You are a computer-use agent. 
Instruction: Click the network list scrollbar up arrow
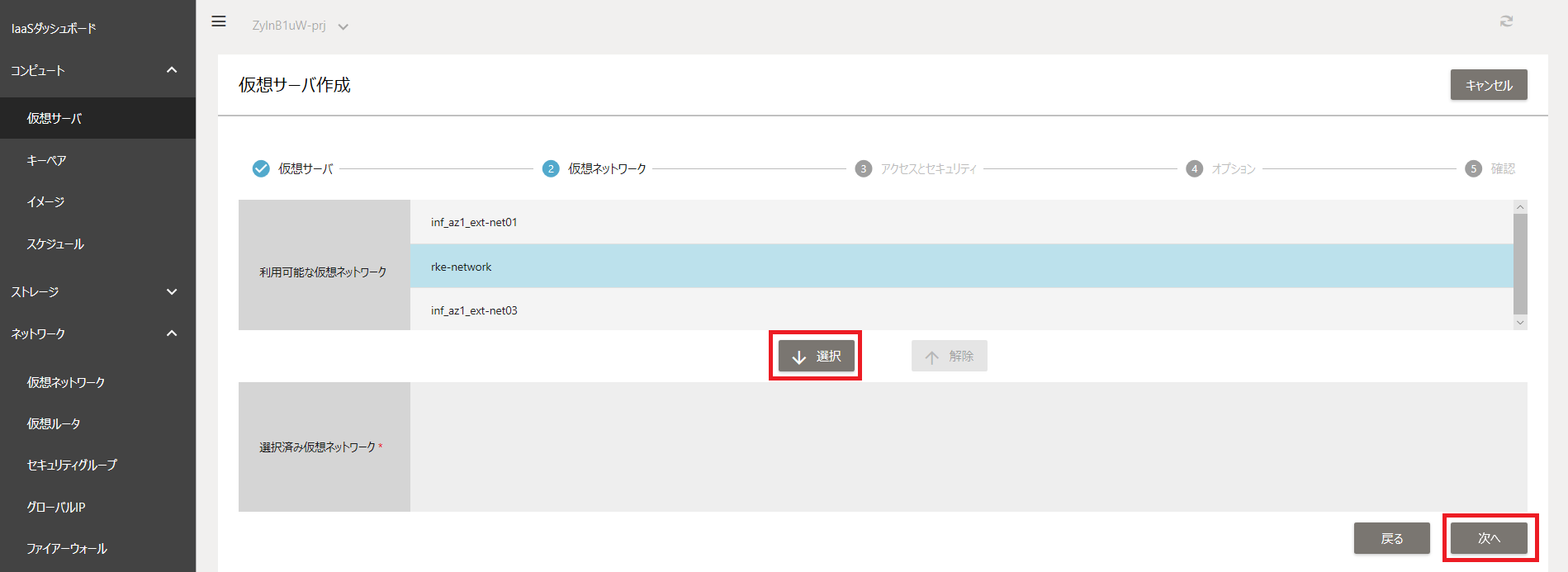[x=1520, y=206]
